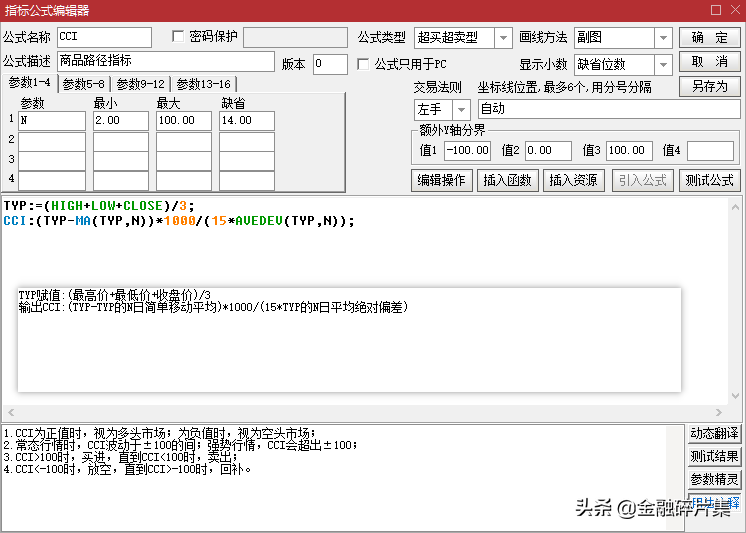Image resolution: width=746 pixels, height=533 pixels.
Task: Click the 值1 boundary input field
Action: [x=467, y=151]
